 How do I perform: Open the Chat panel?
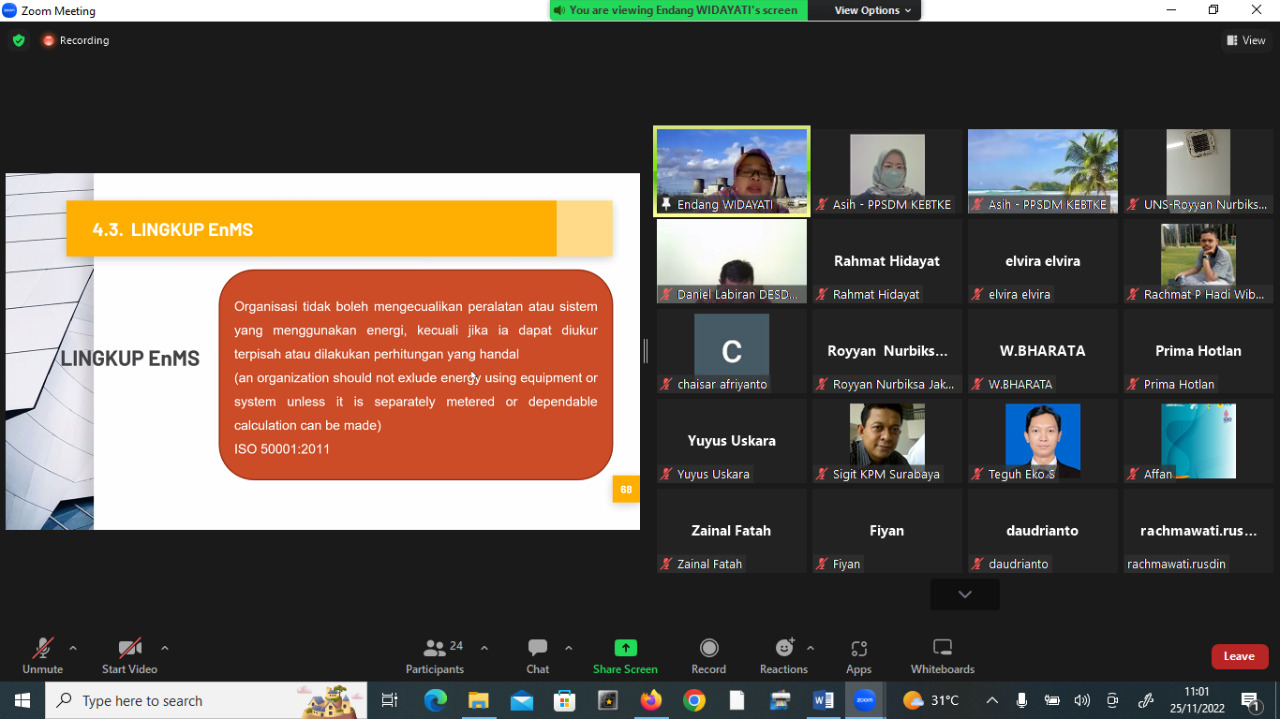click(x=538, y=656)
